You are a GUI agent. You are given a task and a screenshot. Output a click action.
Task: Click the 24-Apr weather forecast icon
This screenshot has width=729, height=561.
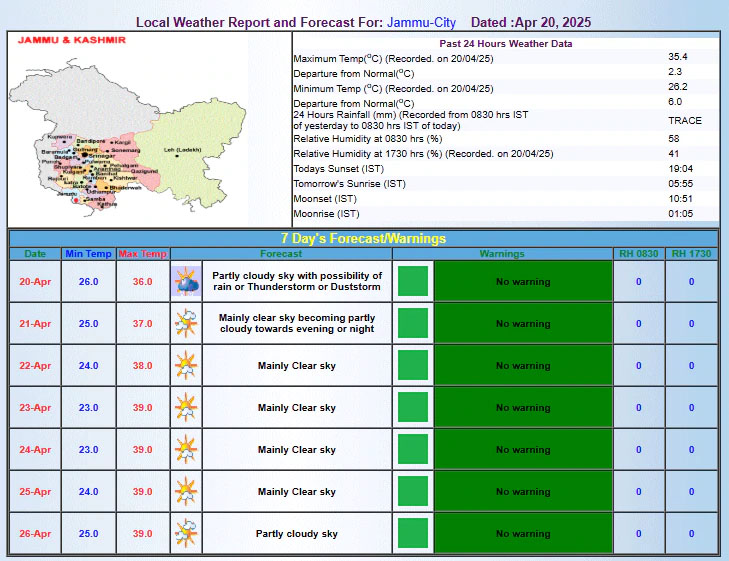coord(186,450)
